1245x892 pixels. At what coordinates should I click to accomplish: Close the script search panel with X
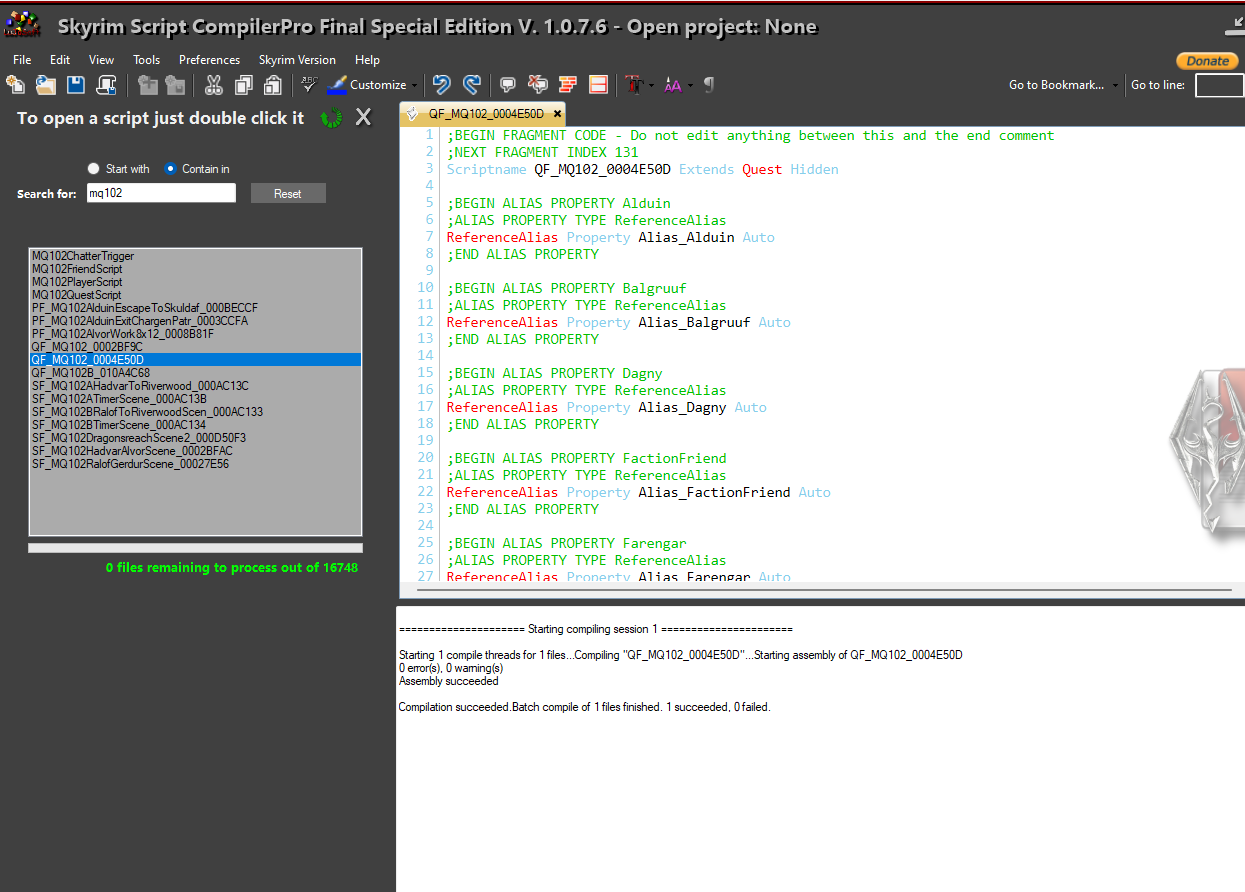pyautogui.click(x=363, y=118)
